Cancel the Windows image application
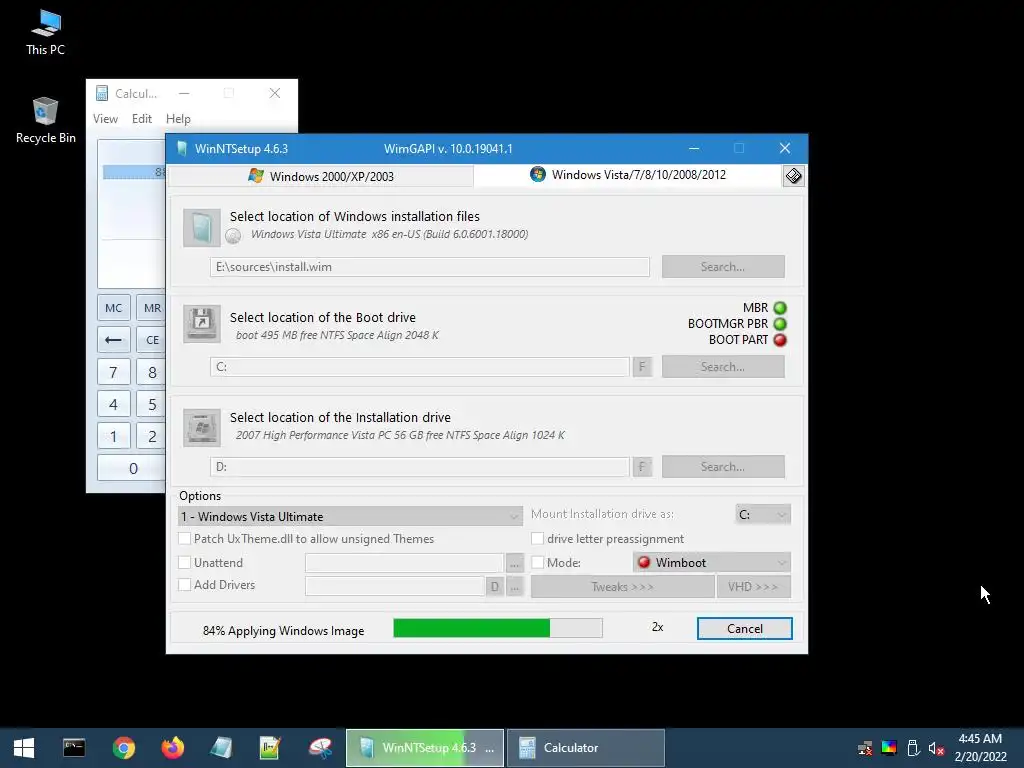The height and width of the screenshot is (768, 1024). click(x=744, y=628)
